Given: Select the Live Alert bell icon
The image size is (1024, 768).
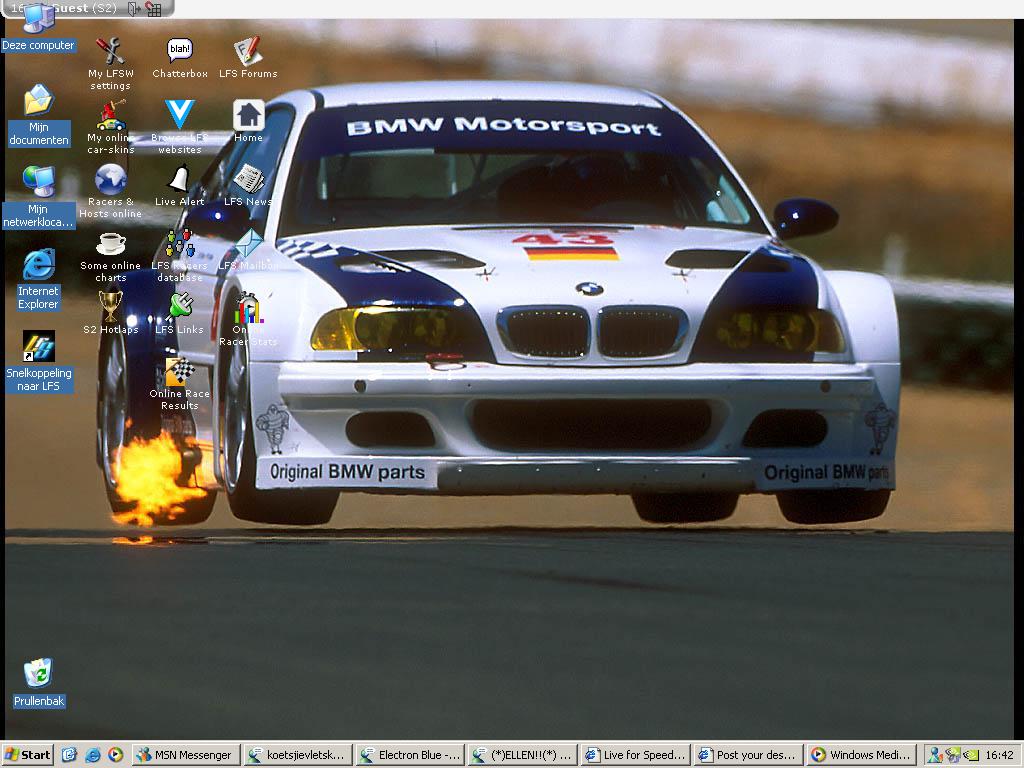Looking at the screenshot, I should [x=180, y=178].
